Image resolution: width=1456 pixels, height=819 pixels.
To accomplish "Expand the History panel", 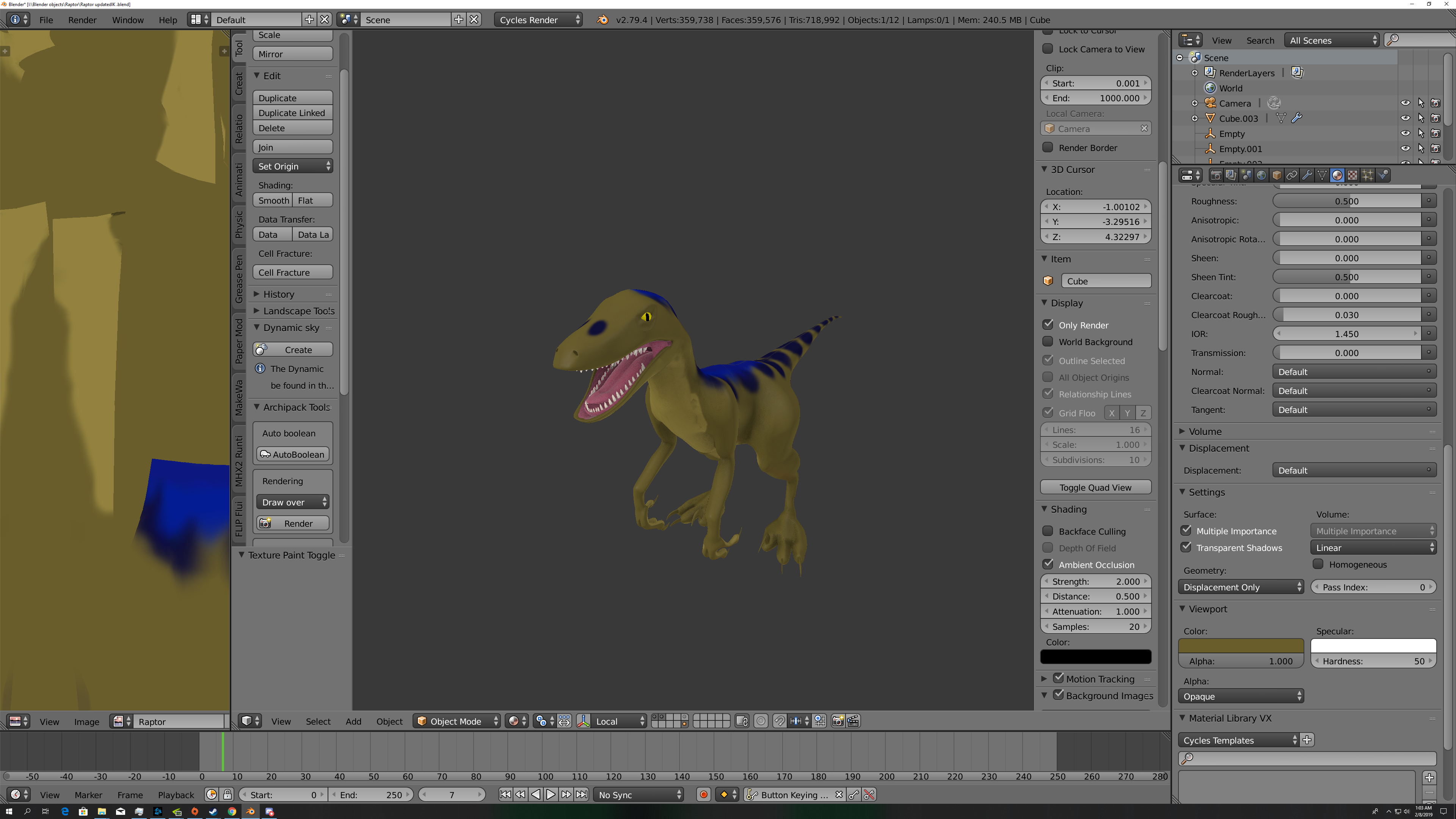I will click(x=278, y=294).
